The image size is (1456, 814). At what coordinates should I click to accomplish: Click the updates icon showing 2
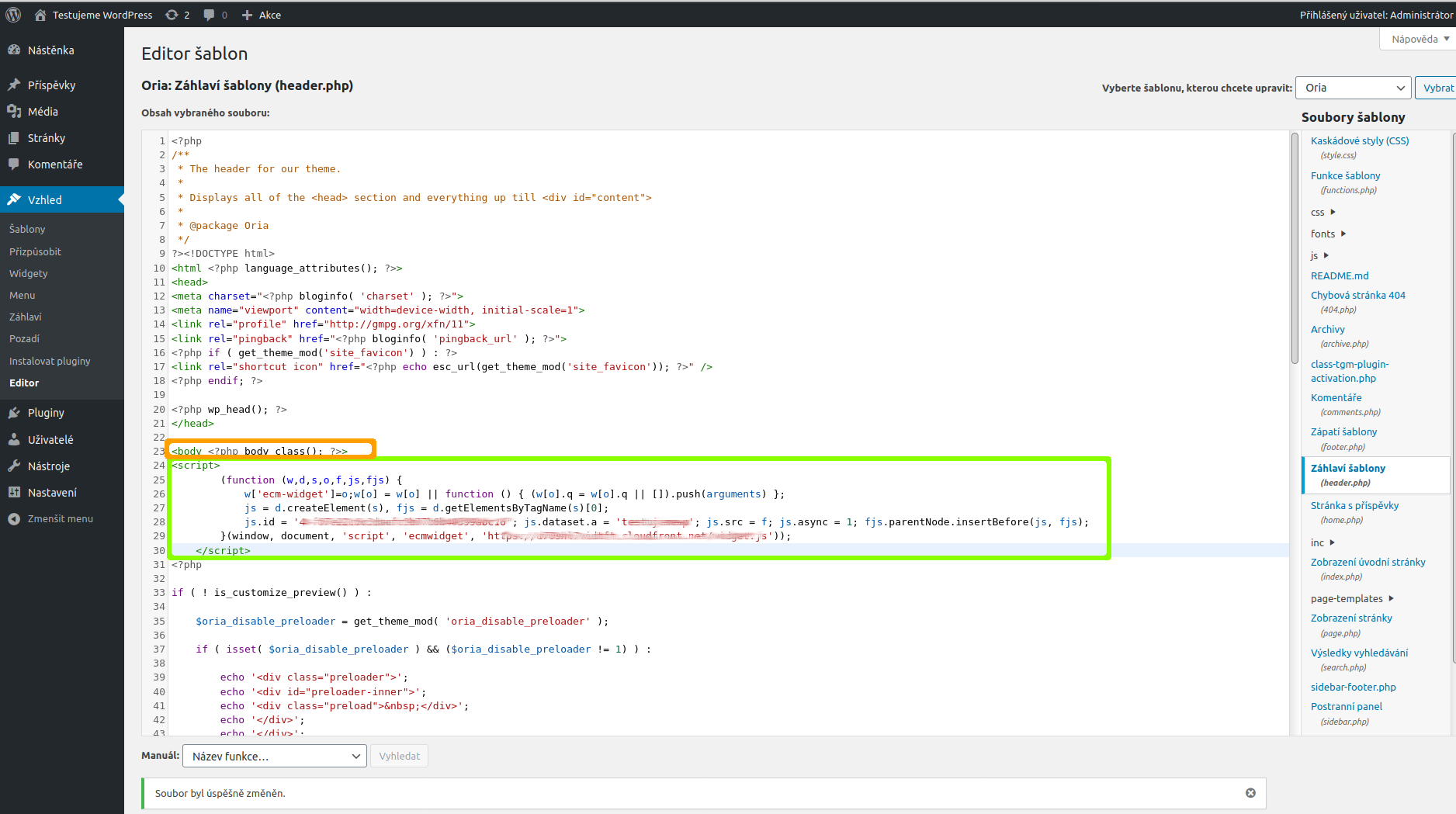[x=172, y=15]
